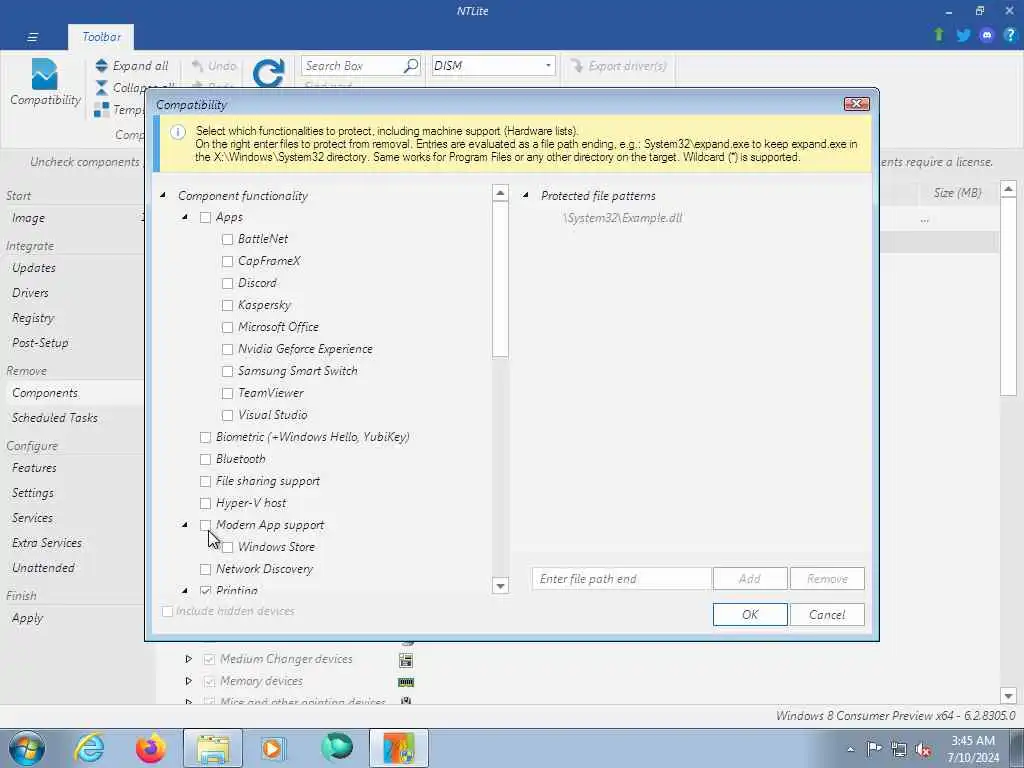Click the network tray icon
This screenshot has height=768, width=1024.
(x=899, y=748)
